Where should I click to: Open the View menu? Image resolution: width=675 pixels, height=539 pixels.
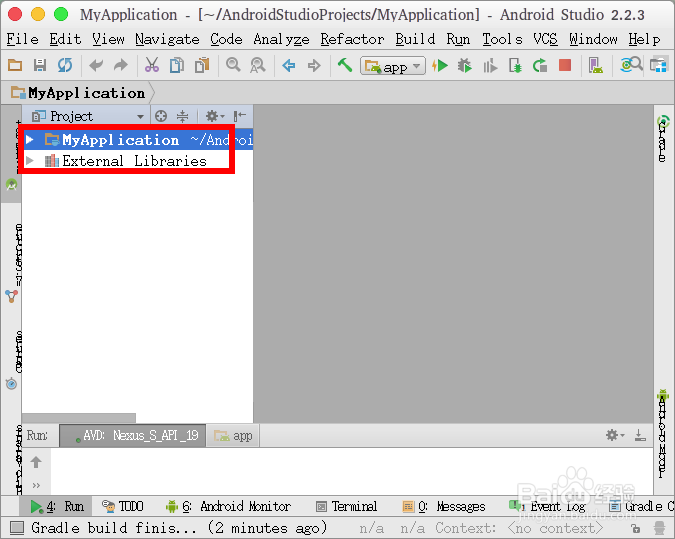click(108, 39)
